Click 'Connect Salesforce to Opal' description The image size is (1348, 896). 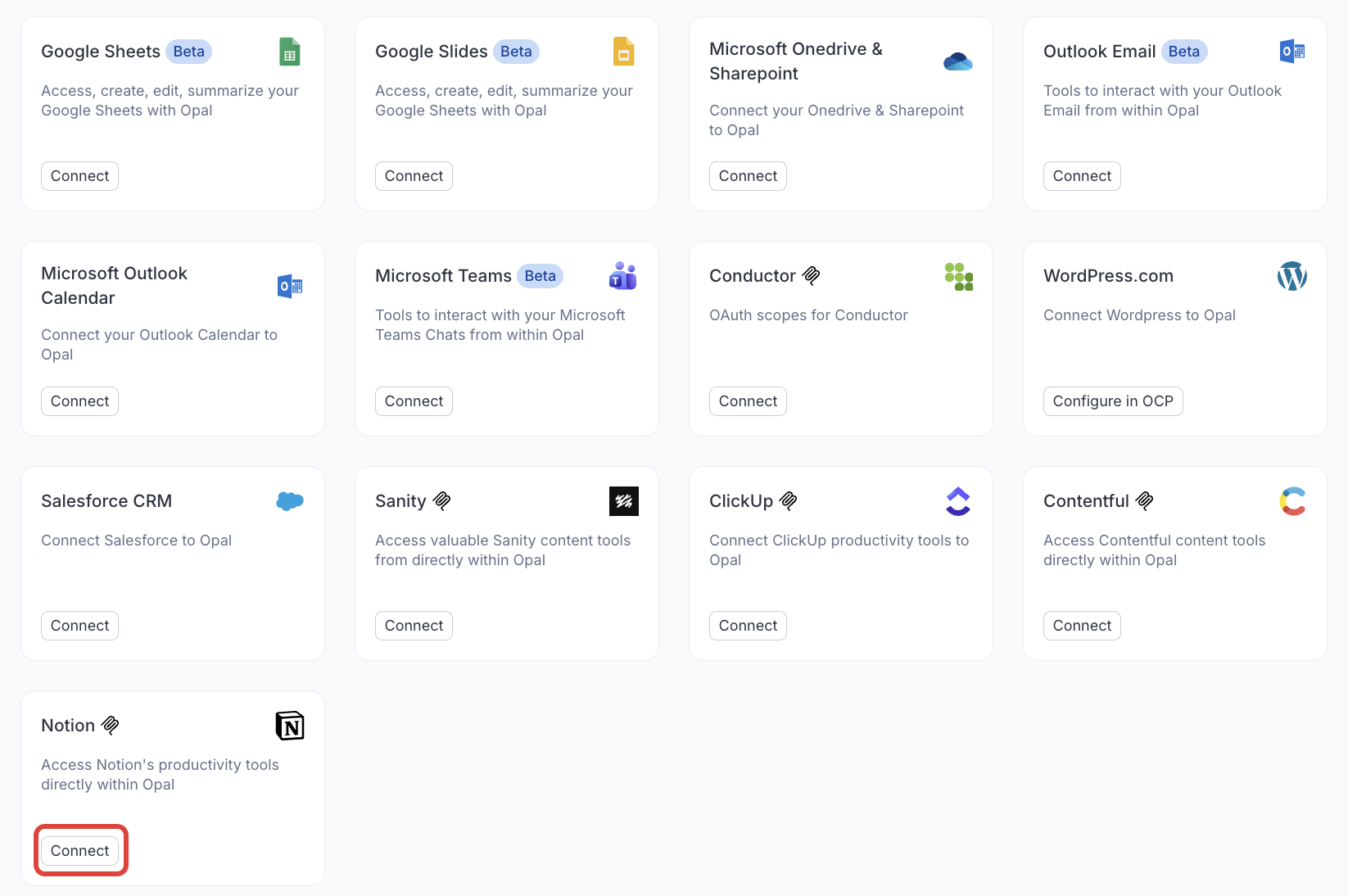pyautogui.click(x=136, y=541)
